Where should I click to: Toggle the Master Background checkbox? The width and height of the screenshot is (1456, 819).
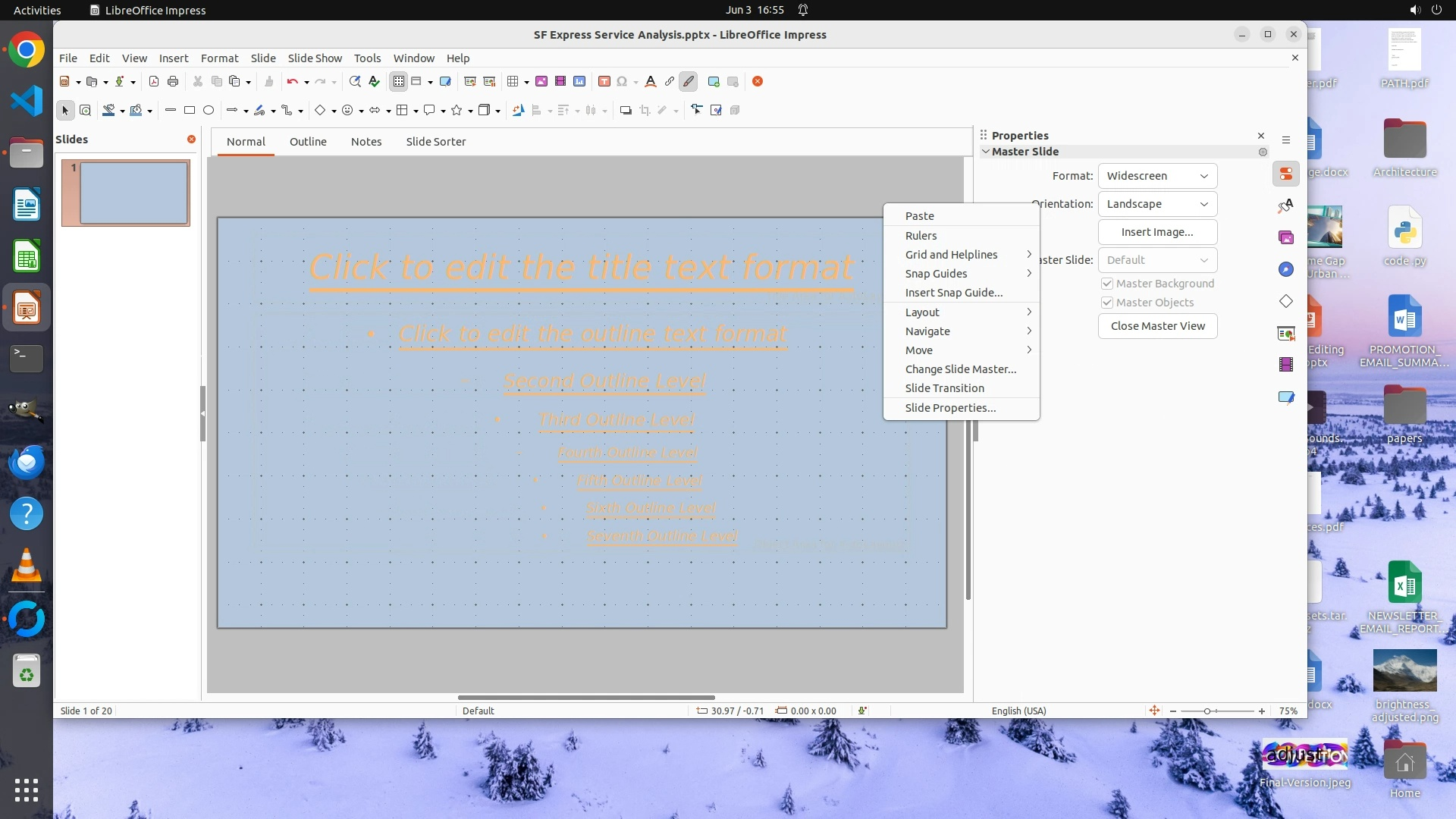(1107, 284)
